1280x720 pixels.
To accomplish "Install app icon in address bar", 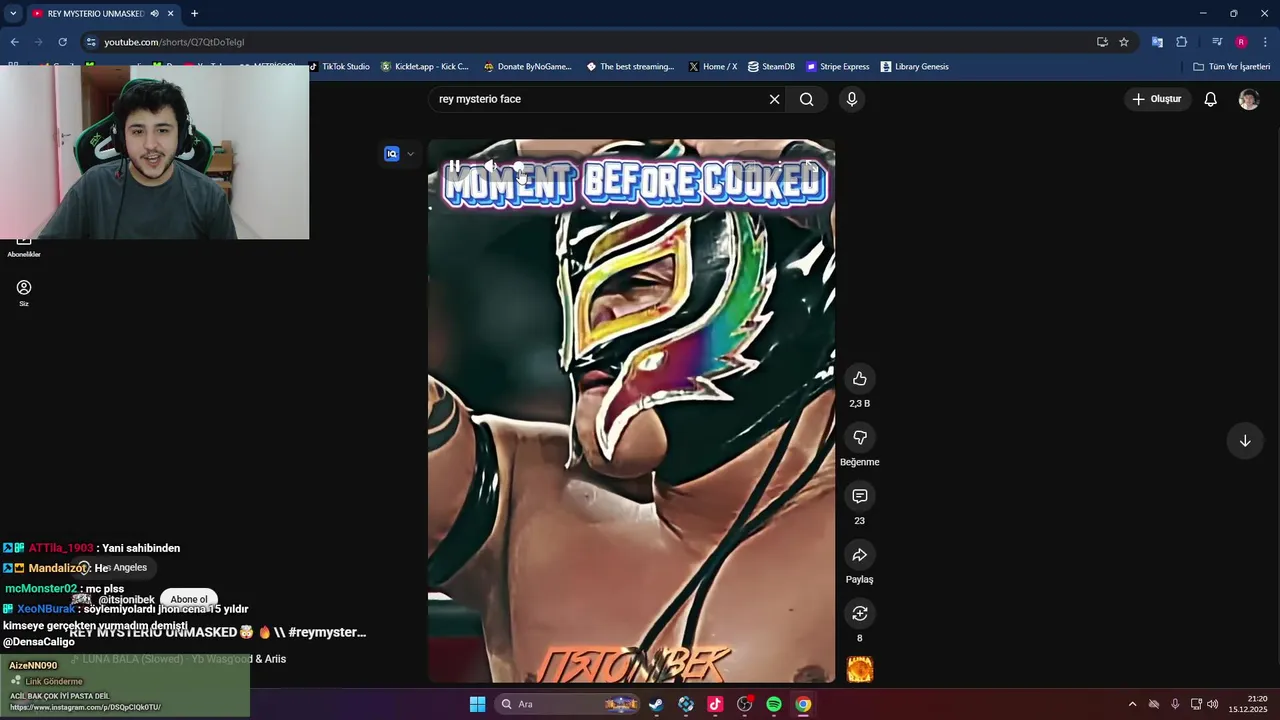I will point(1102,42).
